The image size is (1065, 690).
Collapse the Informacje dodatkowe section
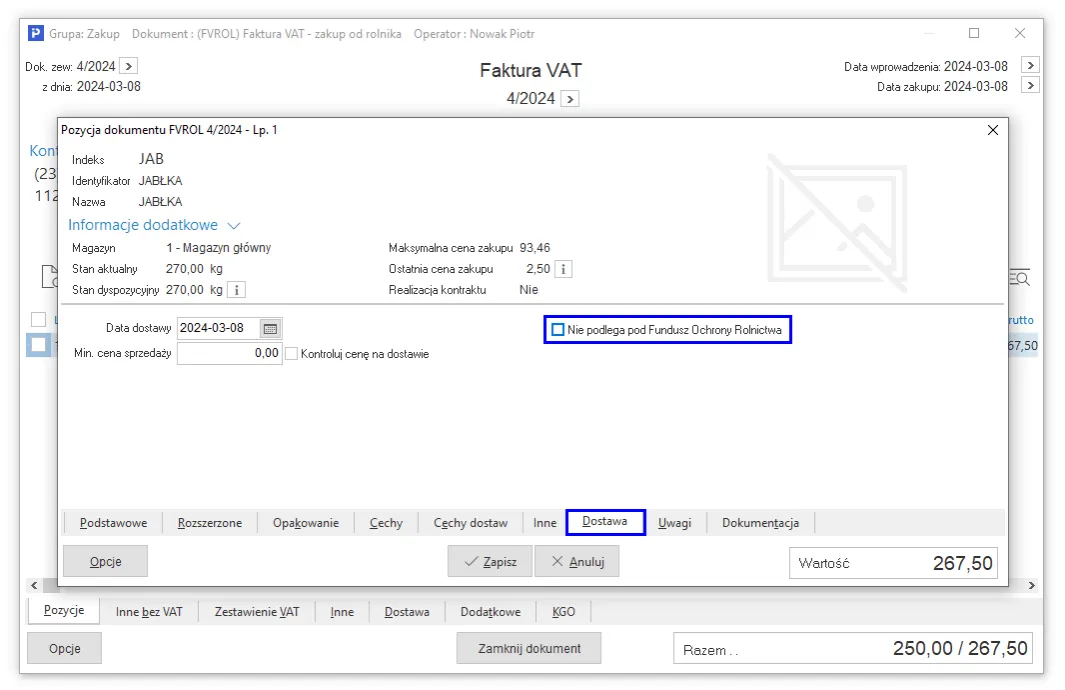(x=234, y=225)
